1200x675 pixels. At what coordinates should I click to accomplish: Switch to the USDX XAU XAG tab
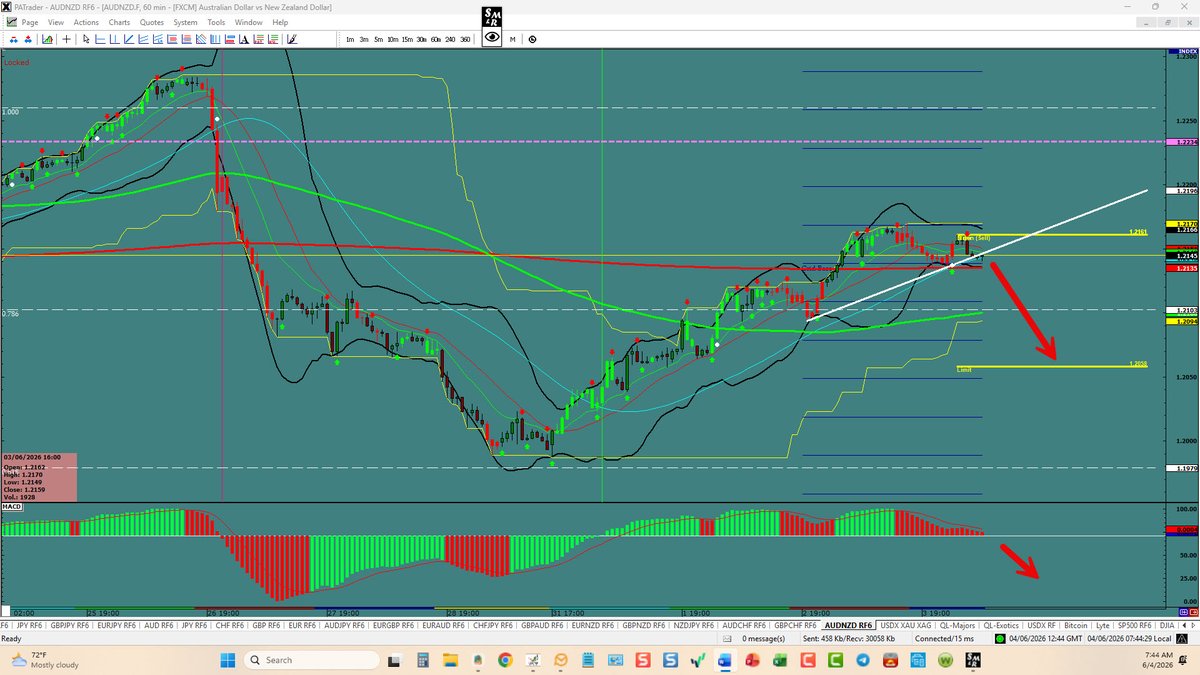[x=906, y=625]
